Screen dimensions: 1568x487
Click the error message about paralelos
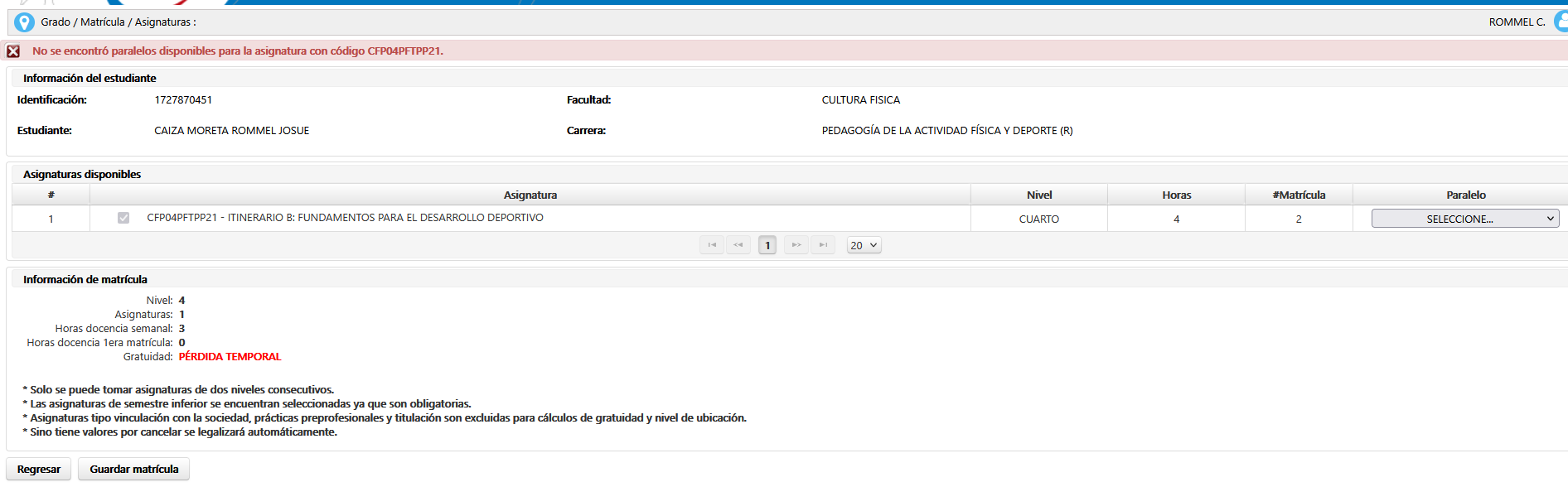click(238, 51)
